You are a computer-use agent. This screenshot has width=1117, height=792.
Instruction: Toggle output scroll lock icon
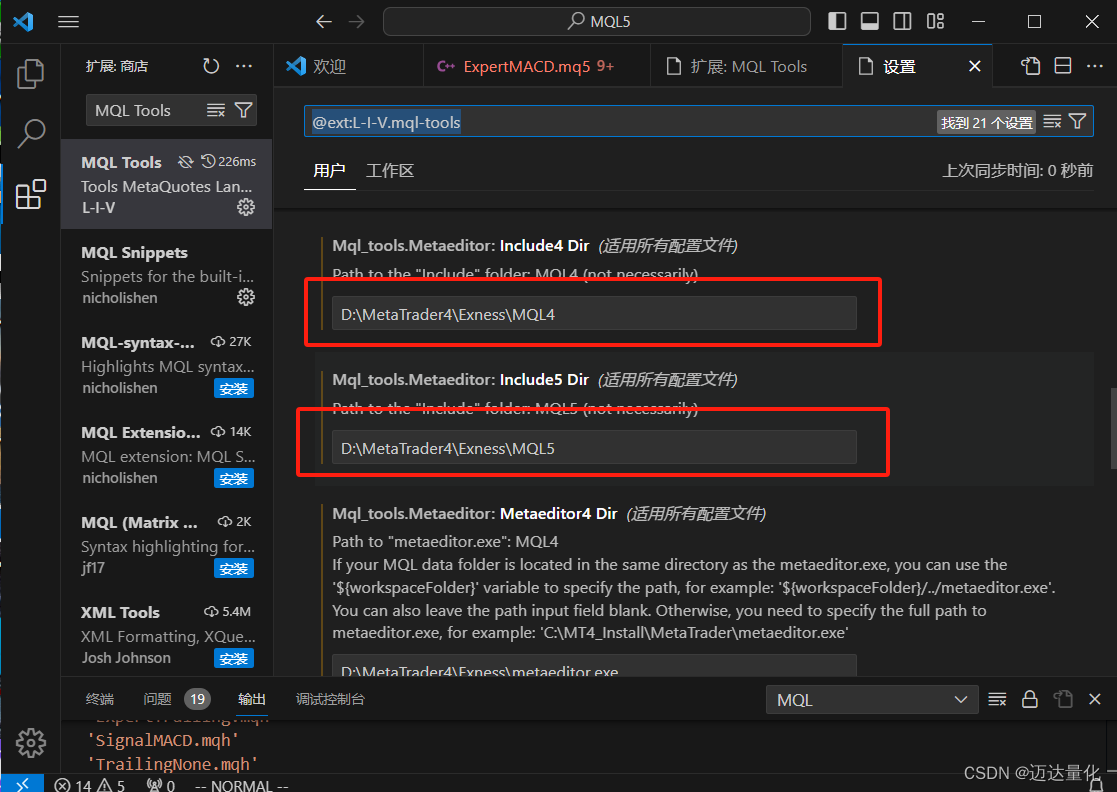click(x=1030, y=699)
